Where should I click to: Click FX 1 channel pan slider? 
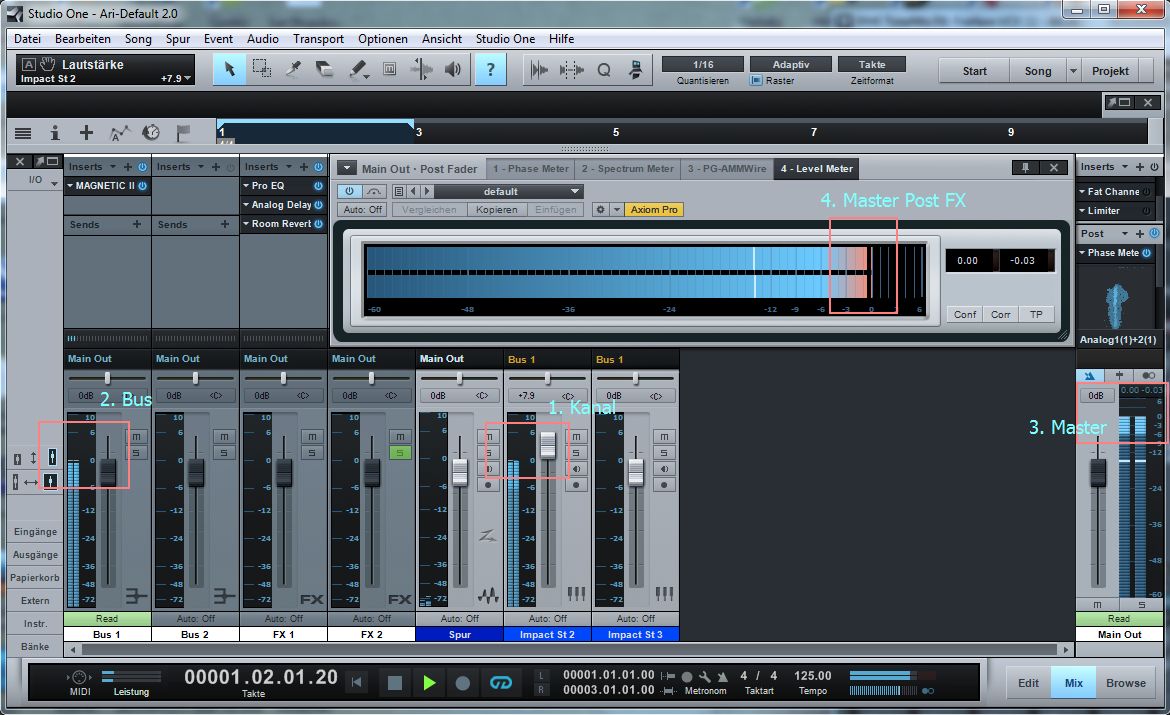pyautogui.click(x=283, y=378)
